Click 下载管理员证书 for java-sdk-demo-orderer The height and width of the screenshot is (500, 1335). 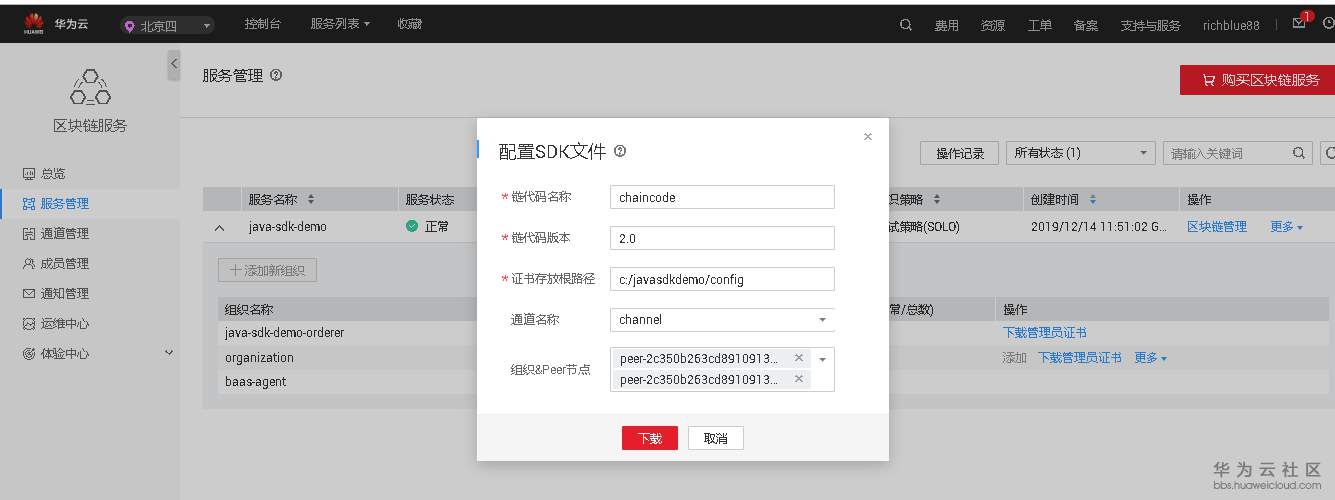[1045, 333]
